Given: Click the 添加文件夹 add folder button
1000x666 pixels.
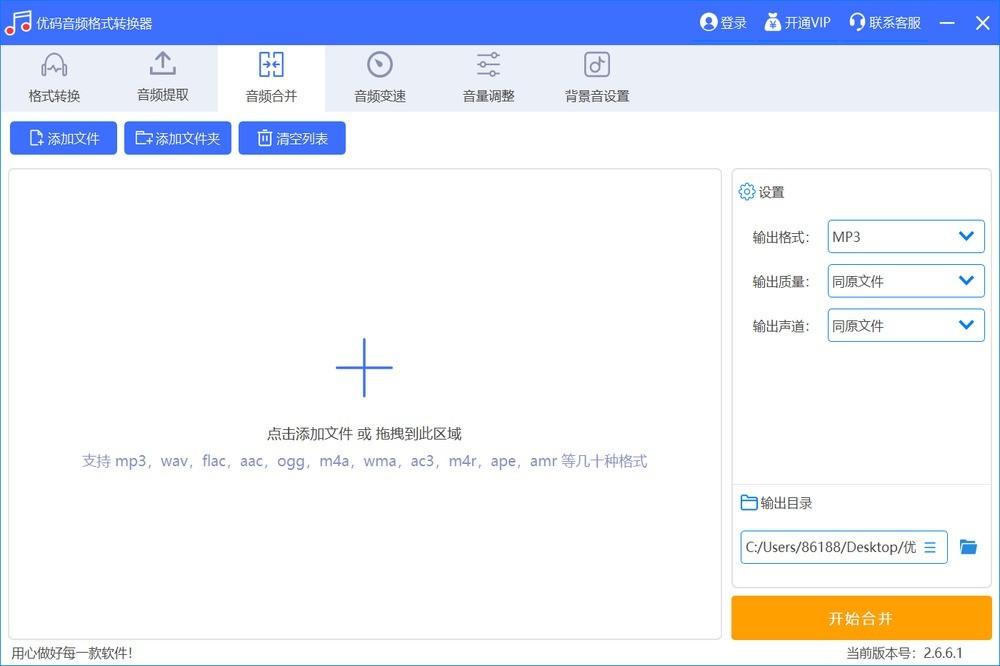Looking at the screenshot, I should click(x=177, y=138).
